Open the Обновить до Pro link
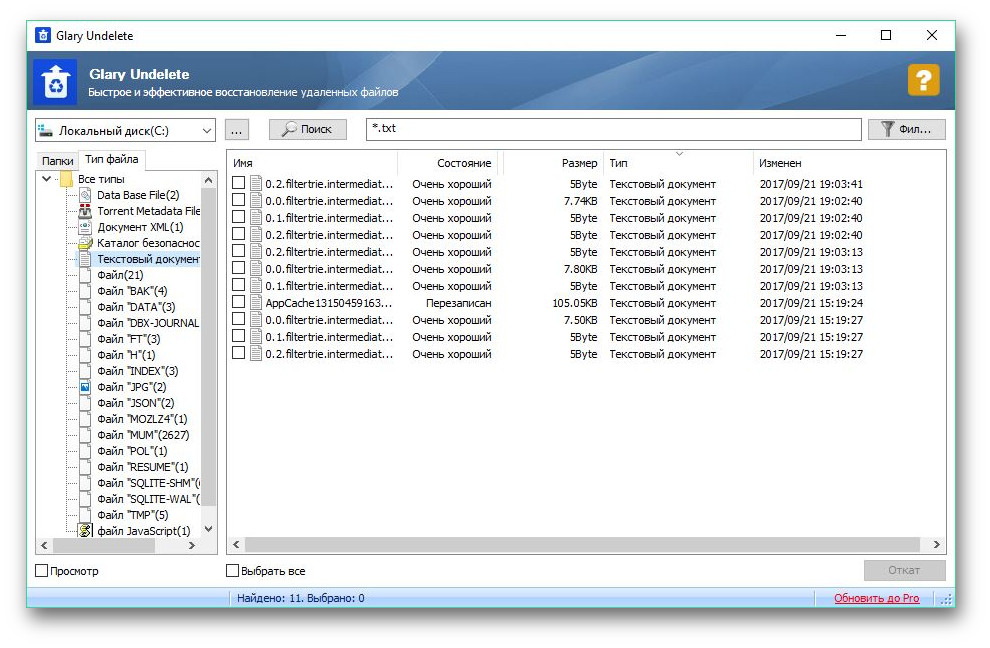 876,598
